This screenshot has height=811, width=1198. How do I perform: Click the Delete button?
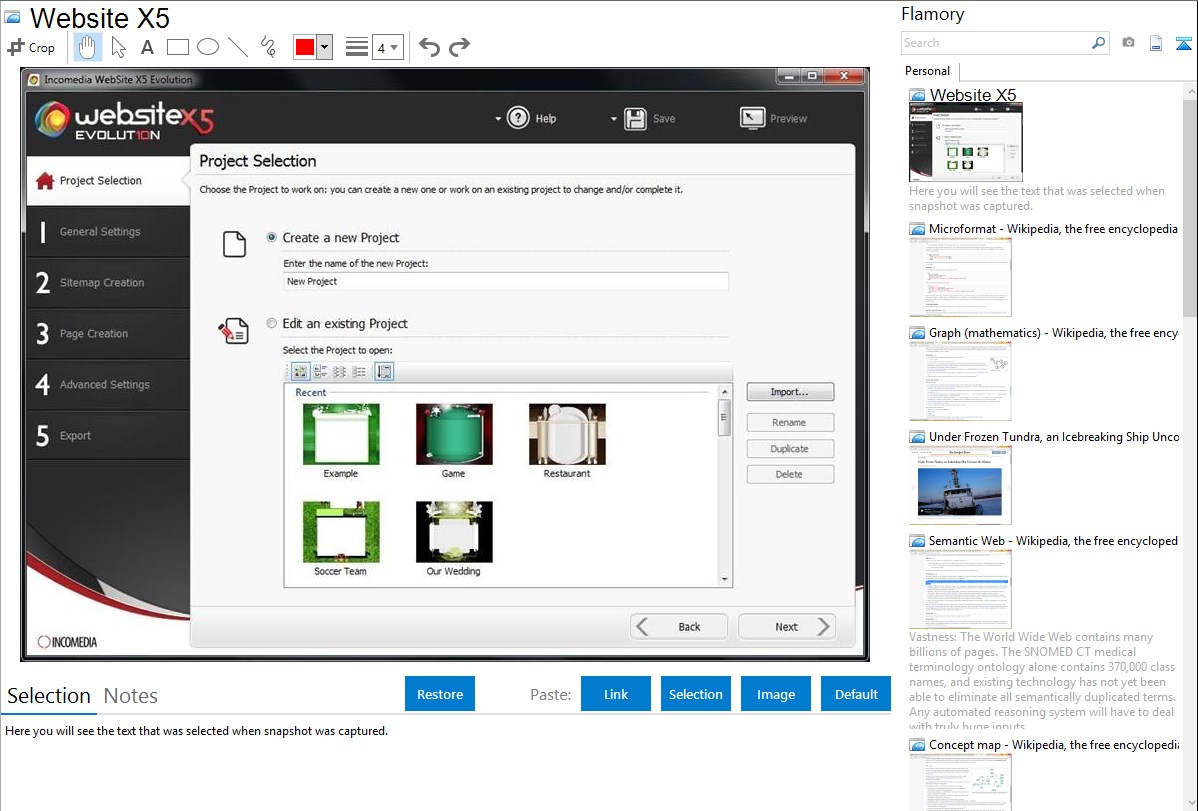click(790, 475)
